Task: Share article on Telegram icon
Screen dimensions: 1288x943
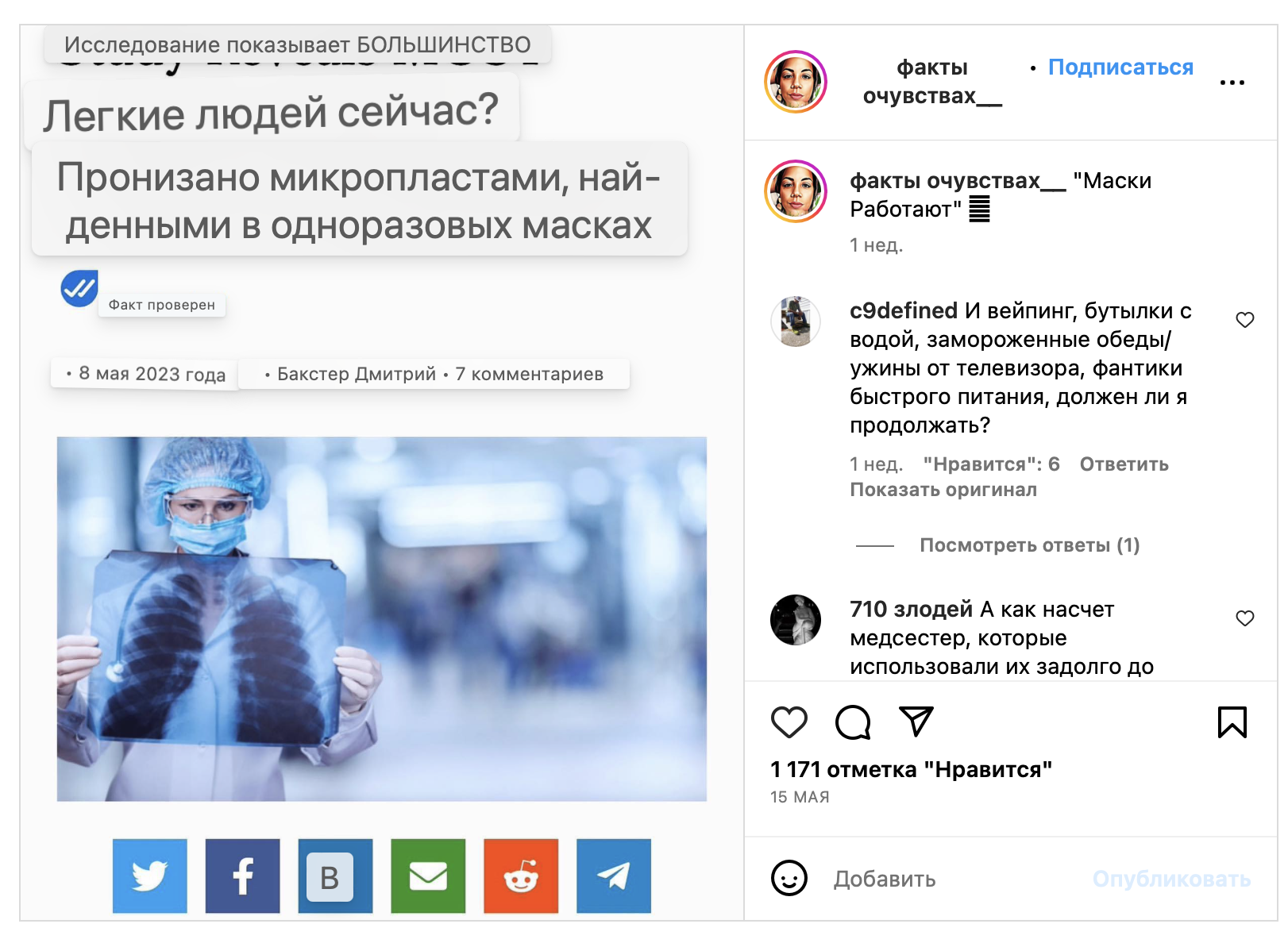Action: click(614, 876)
